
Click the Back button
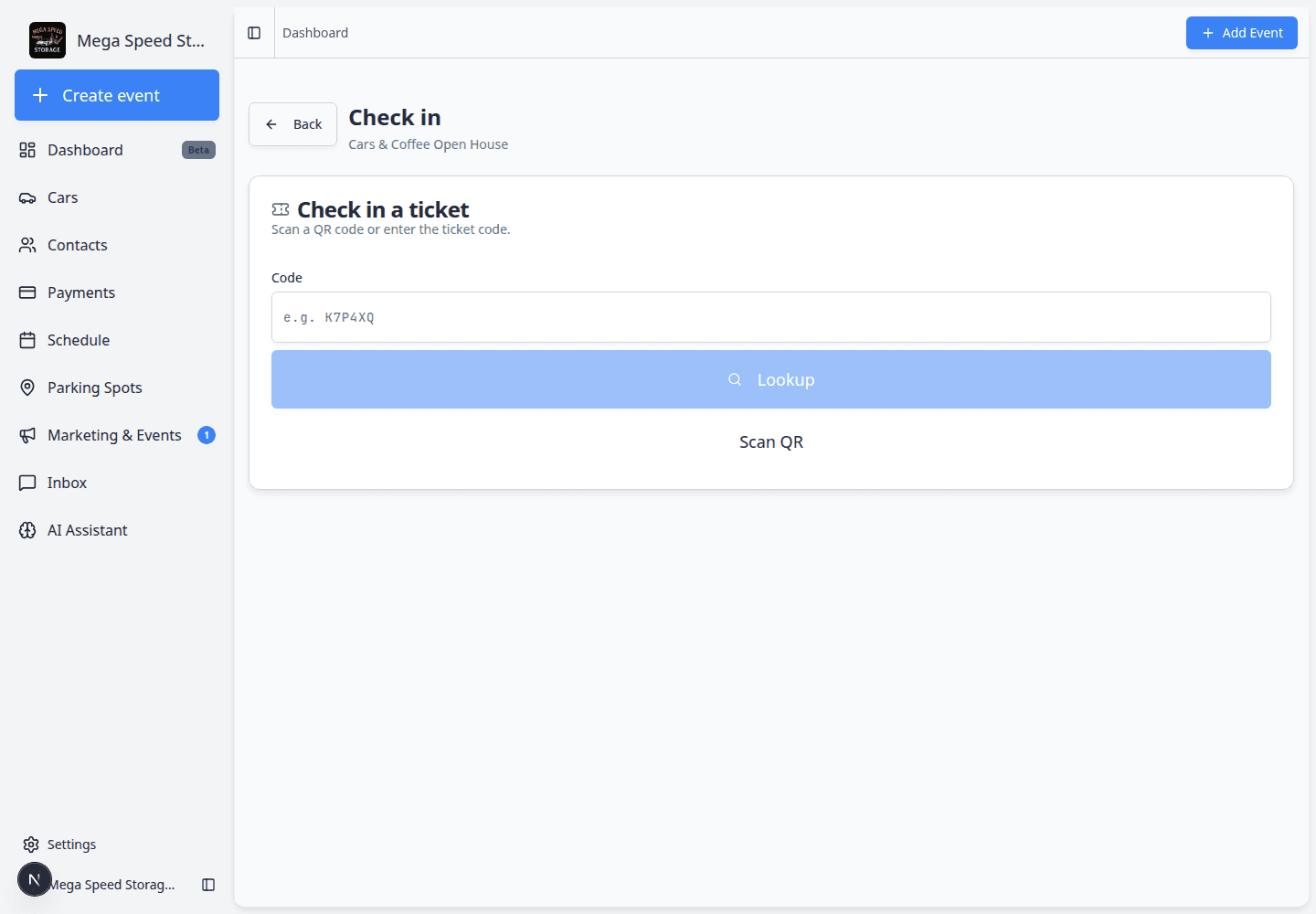(292, 124)
